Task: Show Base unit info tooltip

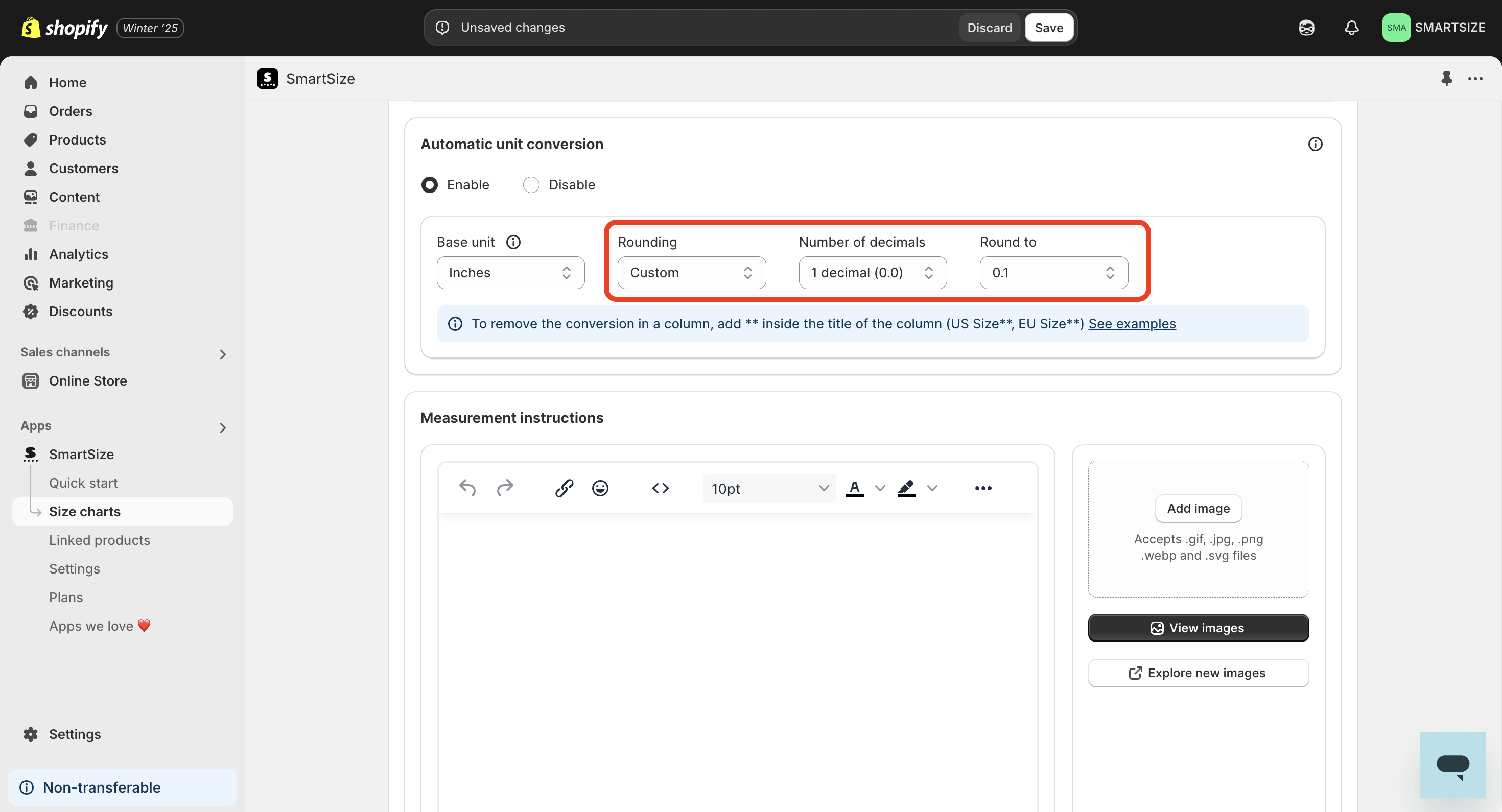Action: tap(513, 242)
